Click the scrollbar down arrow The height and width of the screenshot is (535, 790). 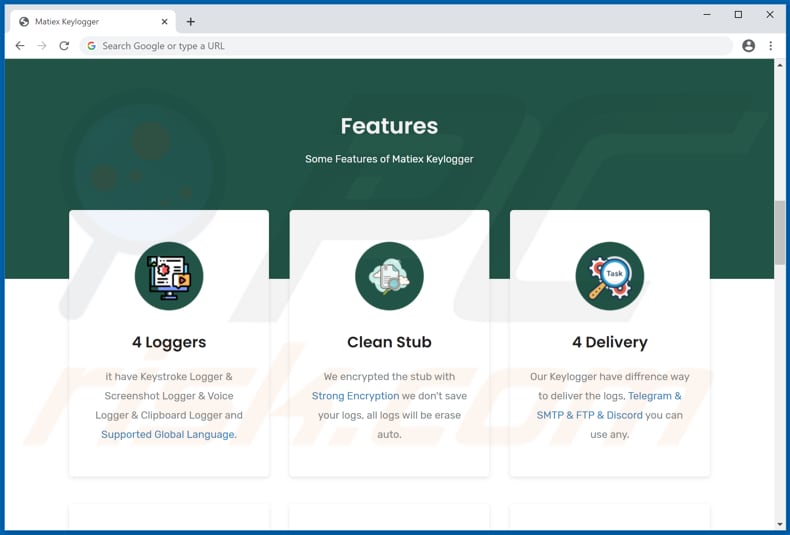779,524
